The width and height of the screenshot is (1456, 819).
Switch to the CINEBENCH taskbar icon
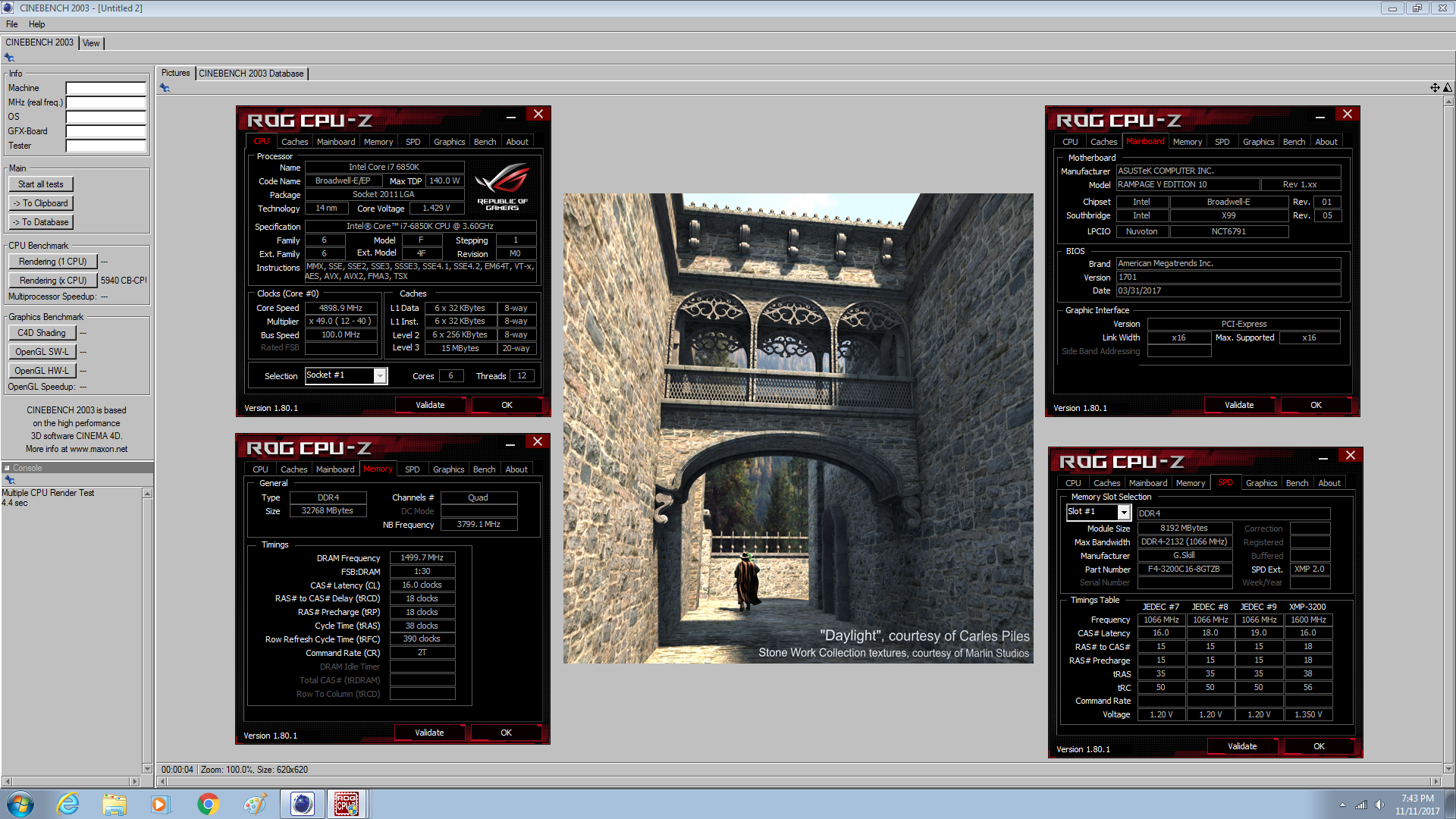[x=302, y=804]
